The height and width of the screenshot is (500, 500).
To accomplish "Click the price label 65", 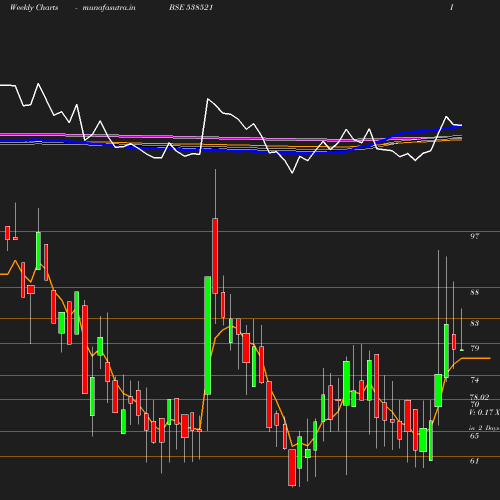I will click(x=475, y=436).
